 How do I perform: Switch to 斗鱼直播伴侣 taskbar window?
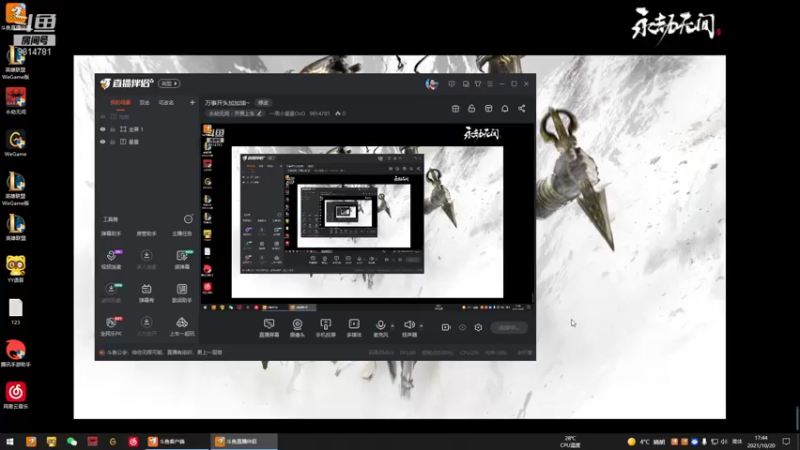point(244,441)
